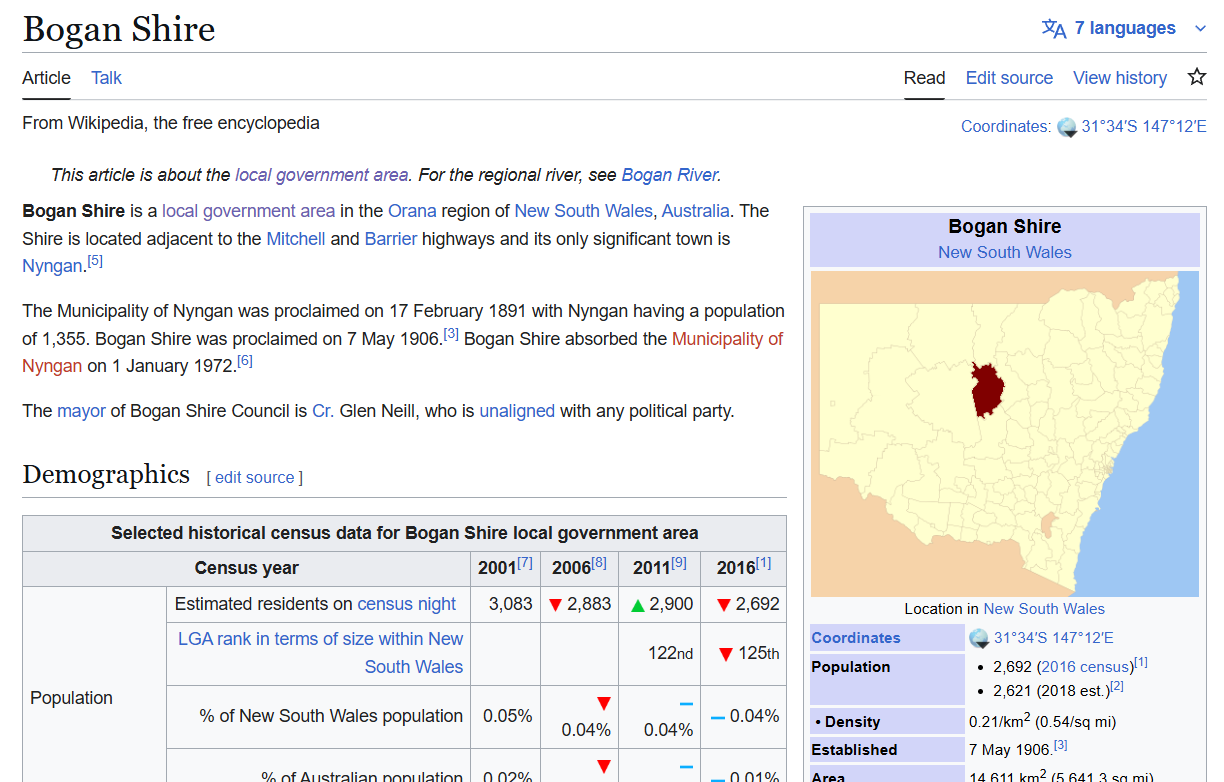Screen dimensions: 1224x782
Task: Open the unaligned link
Action: click(517, 411)
